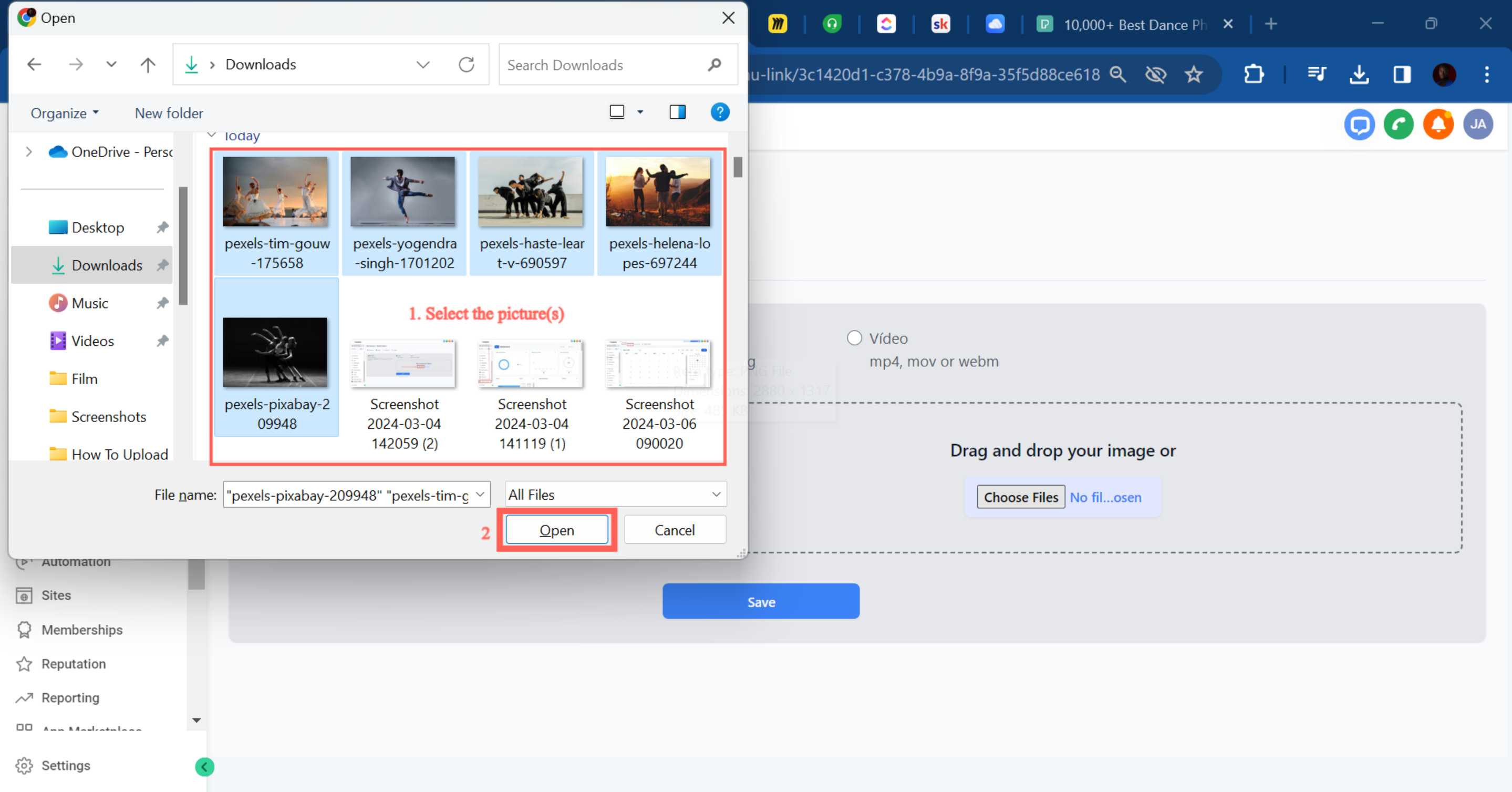This screenshot has height=792, width=1512.
Task: Open Chrome downloads icon in toolbar
Action: (x=1359, y=75)
